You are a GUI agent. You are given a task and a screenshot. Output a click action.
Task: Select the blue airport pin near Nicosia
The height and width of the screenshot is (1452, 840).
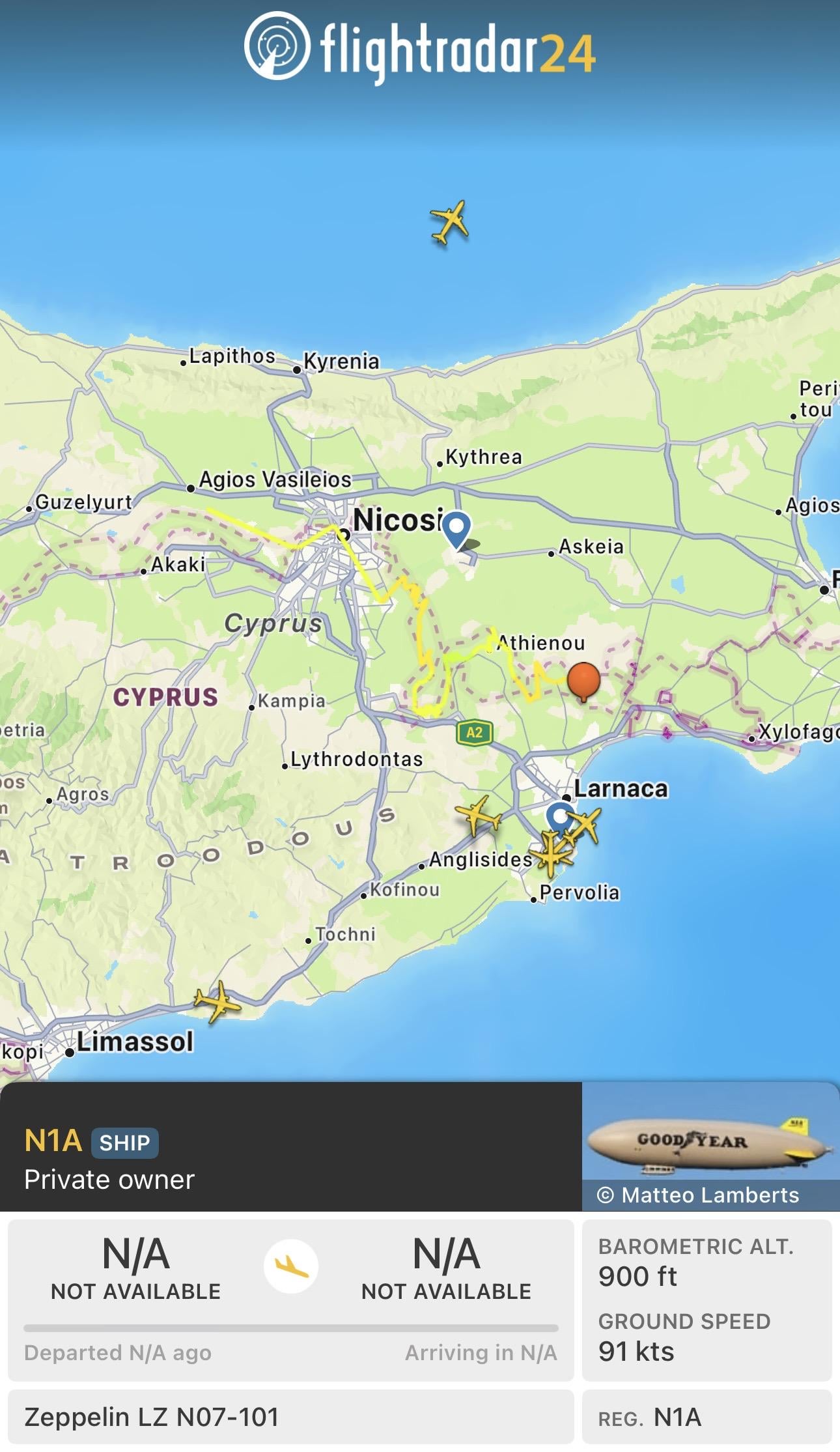point(456,529)
